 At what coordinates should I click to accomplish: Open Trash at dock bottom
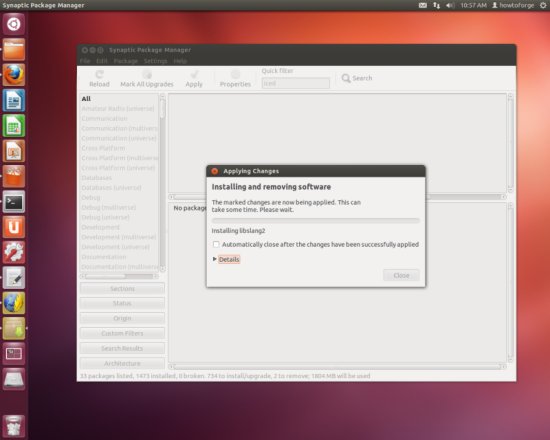coord(14,426)
